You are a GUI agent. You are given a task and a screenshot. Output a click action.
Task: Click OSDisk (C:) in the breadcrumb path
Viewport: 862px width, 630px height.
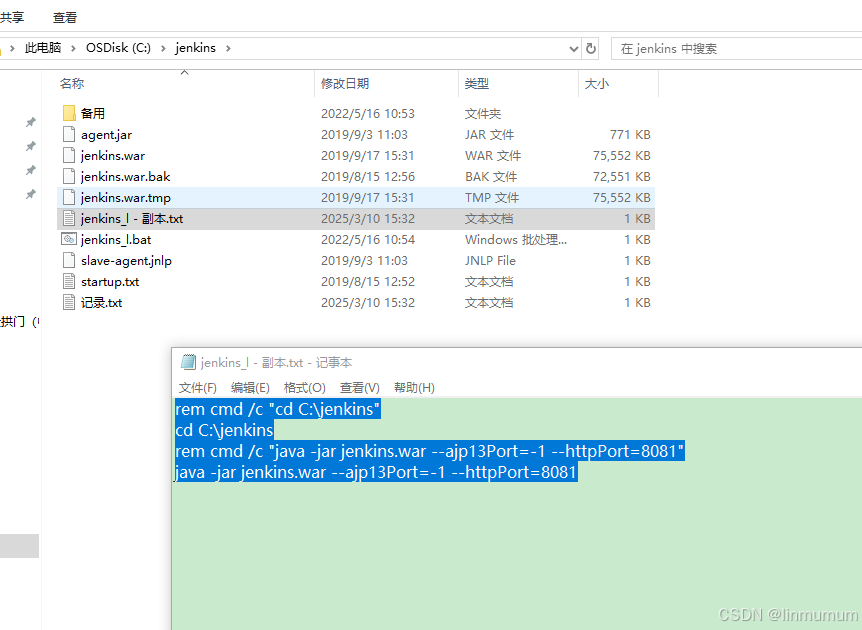pos(118,48)
